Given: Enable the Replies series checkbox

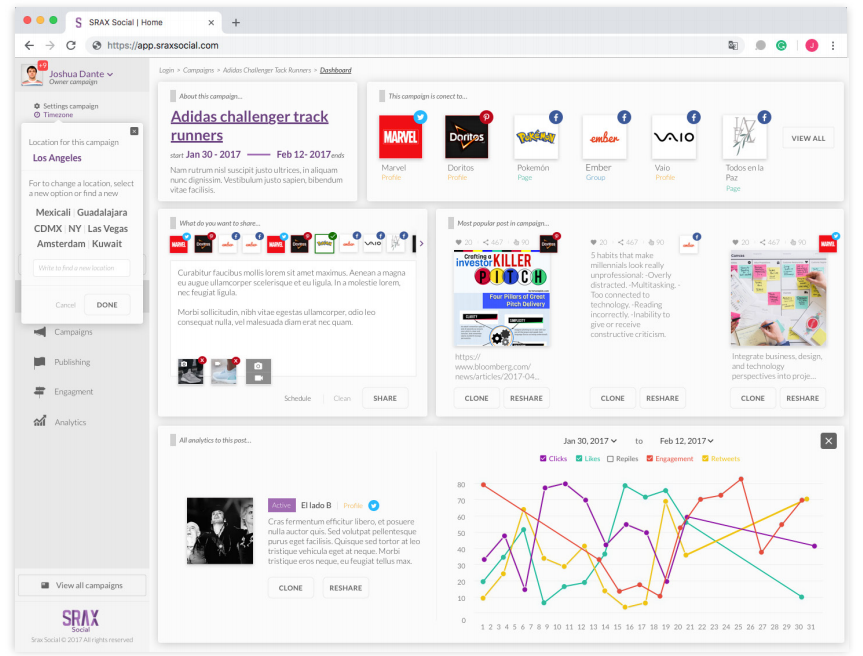Looking at the screenshot, I should coord(610,459).
